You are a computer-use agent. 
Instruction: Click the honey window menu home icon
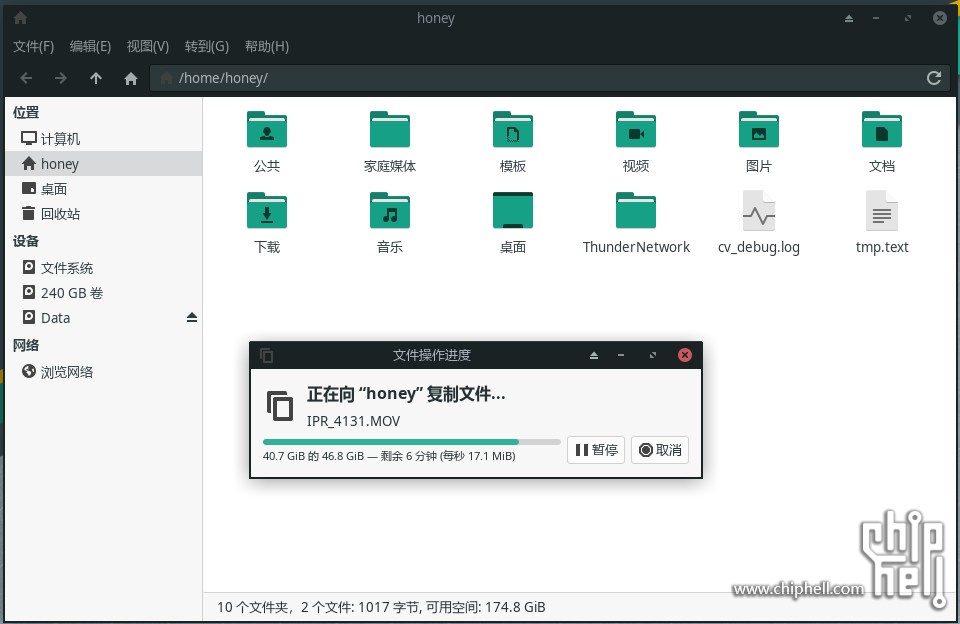click(x=20, y=18)
